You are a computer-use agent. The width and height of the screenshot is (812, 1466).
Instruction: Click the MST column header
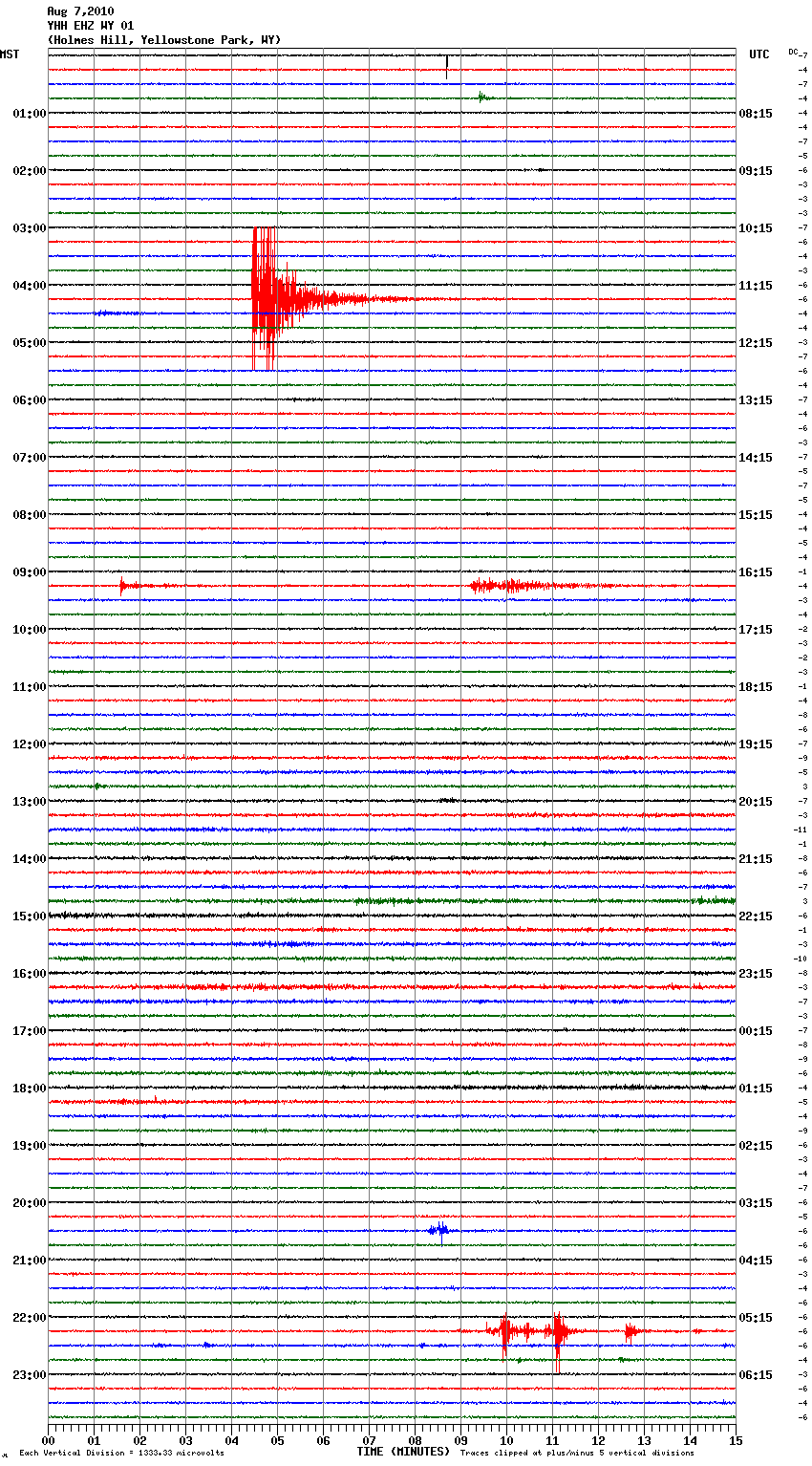tap(10, 54)
